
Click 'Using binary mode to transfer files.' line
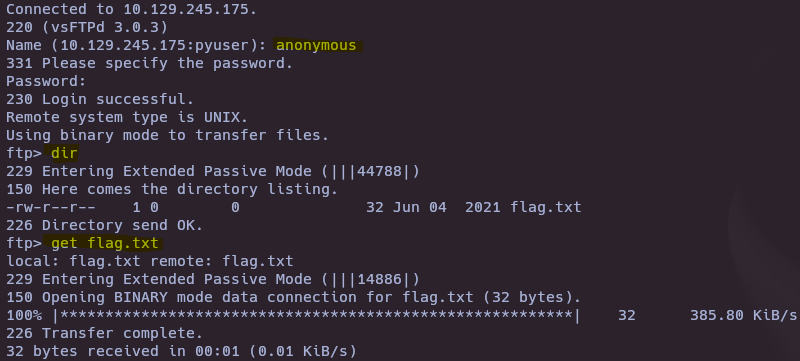[x=167, y=136]
